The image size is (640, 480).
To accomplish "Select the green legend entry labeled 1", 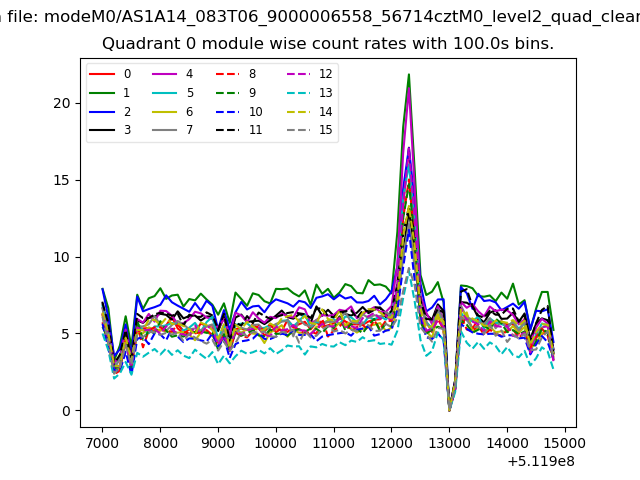I will [103, 93].
